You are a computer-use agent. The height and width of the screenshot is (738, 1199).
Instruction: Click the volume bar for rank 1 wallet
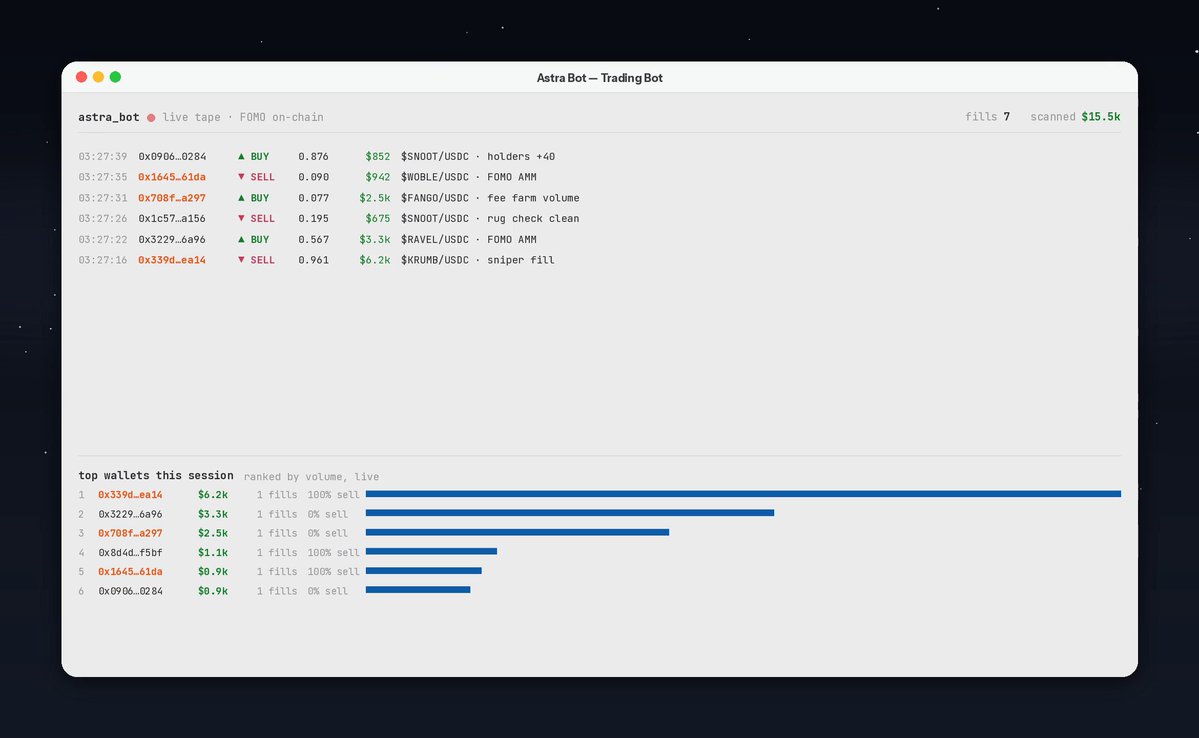[x=743, y=494]
